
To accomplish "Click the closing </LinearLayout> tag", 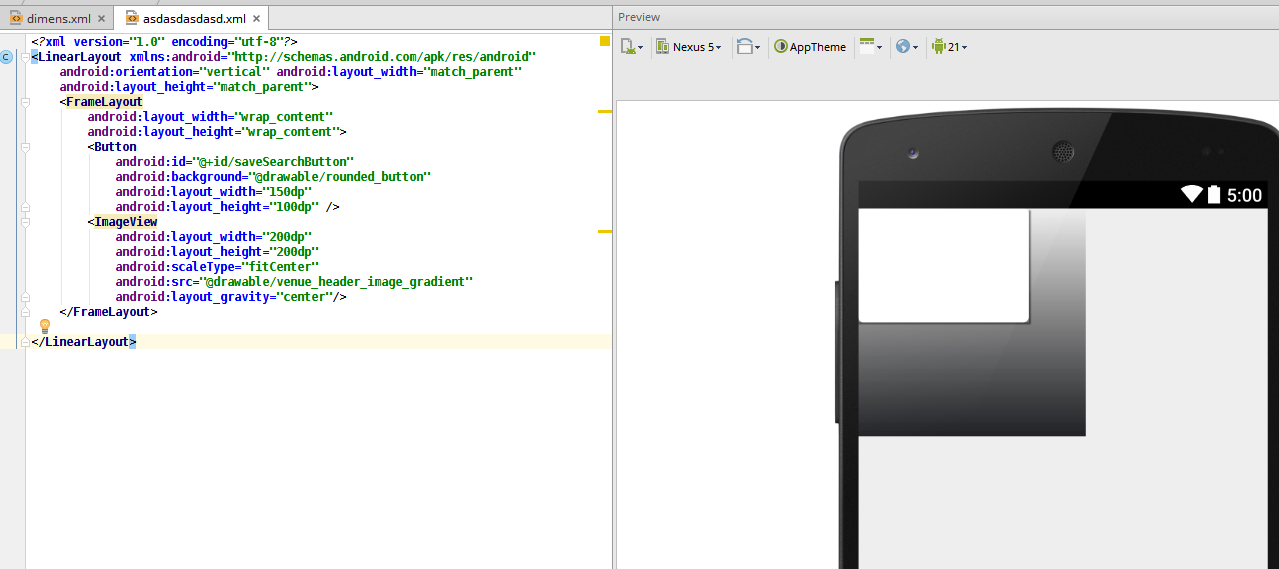I will [84, 342].
